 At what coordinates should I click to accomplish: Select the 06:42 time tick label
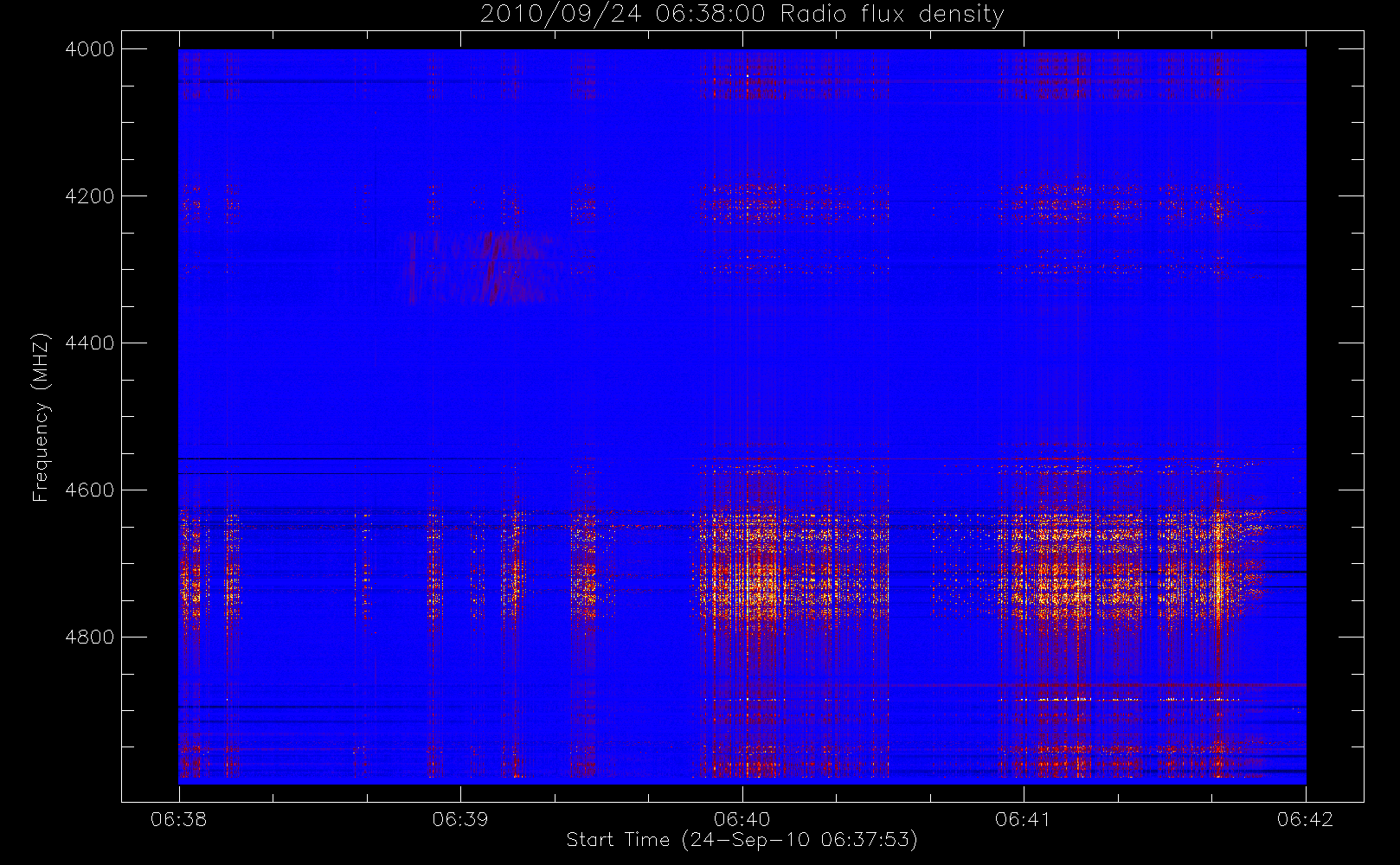pyautogui.click(x=1306, y=819)
